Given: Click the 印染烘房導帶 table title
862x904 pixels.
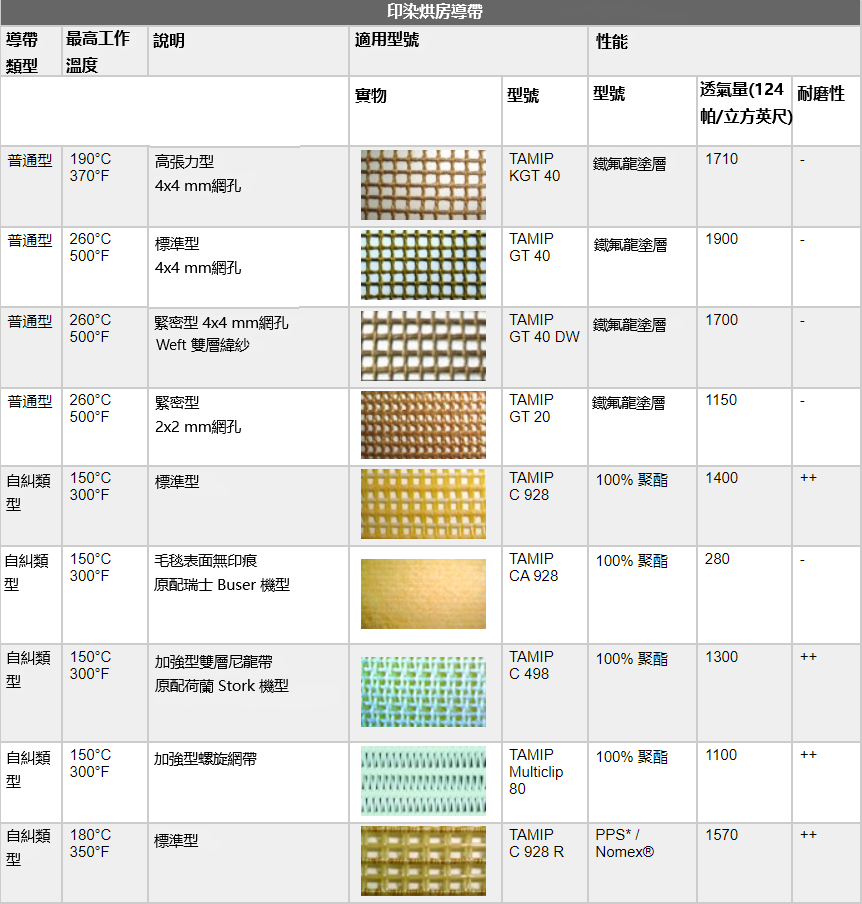Looking at the screenshot, I should [x=435, y=12].
